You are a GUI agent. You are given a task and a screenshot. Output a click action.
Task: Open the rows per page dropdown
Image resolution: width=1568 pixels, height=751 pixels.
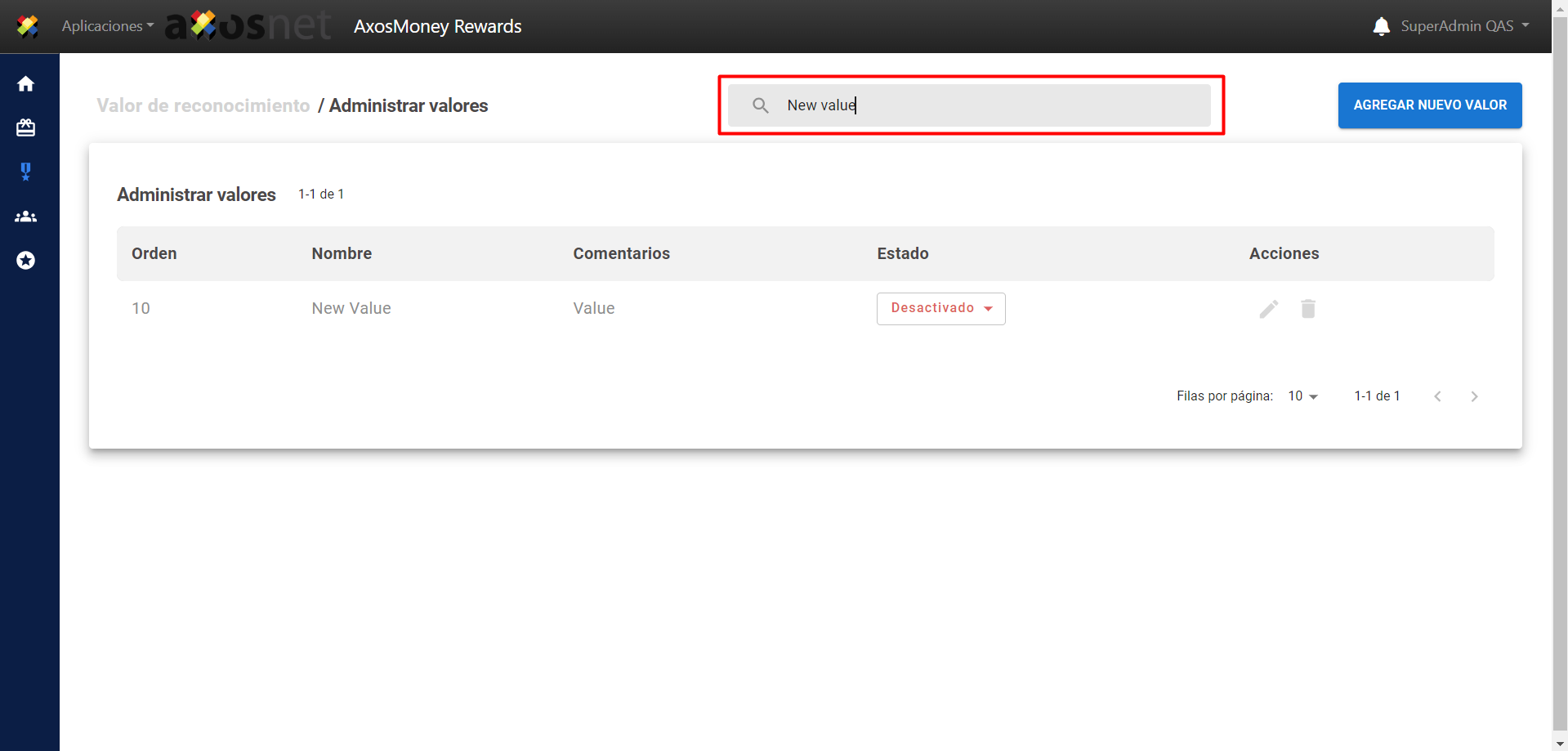click(1302, 396)
